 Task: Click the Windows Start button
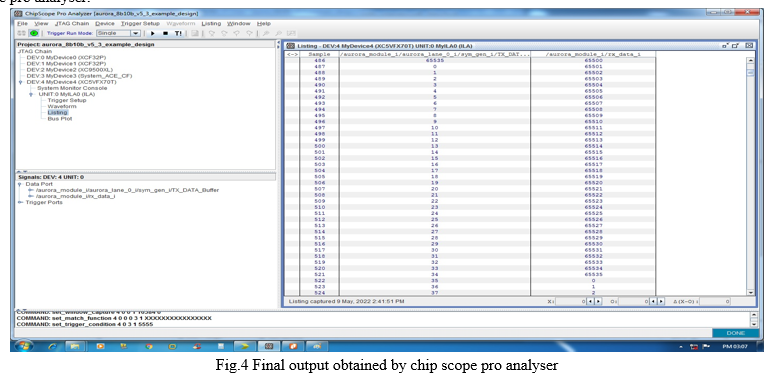coord(23,346)
